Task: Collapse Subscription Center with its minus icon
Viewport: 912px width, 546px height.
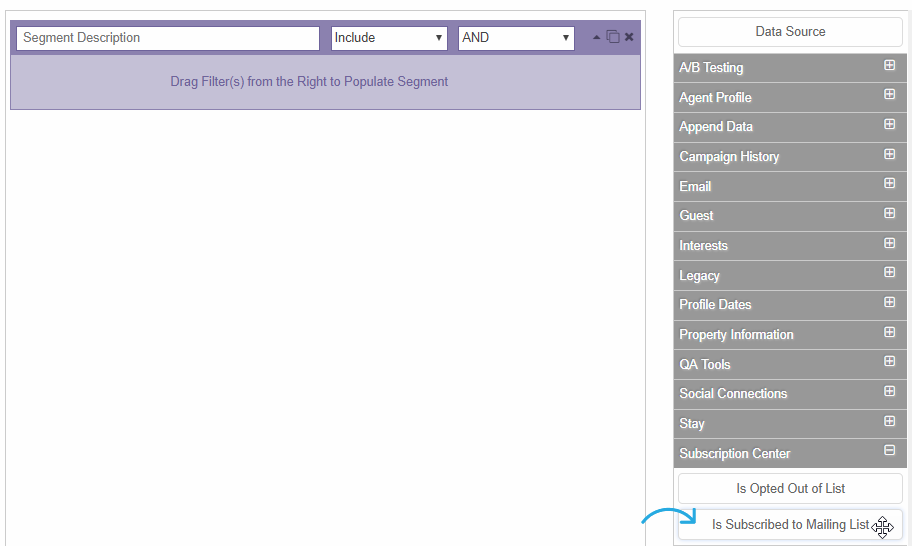Action: tap(889, 449)
